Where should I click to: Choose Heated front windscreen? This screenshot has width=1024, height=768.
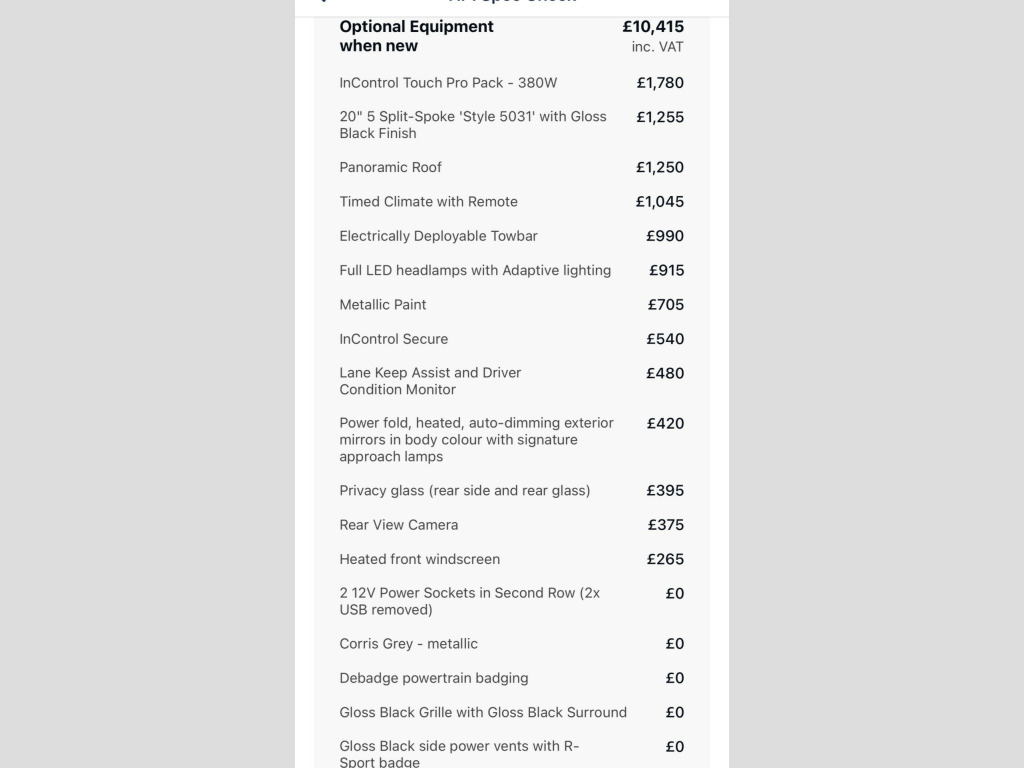(x=420, y=559)
